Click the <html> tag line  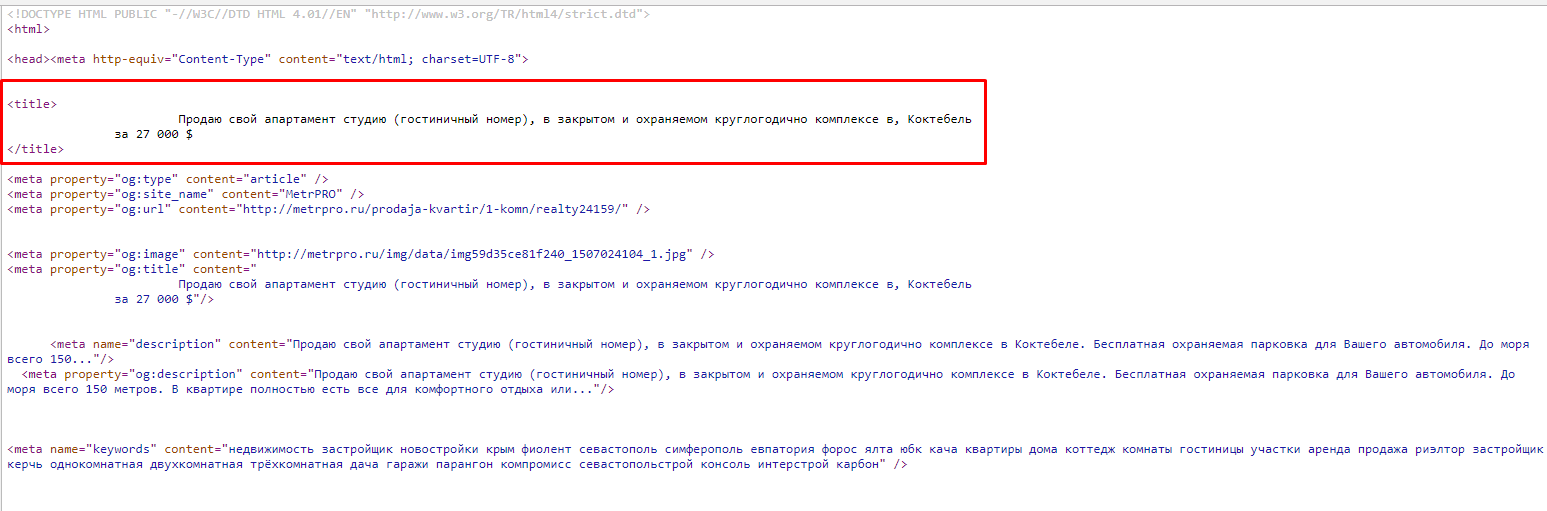point(28,29)
